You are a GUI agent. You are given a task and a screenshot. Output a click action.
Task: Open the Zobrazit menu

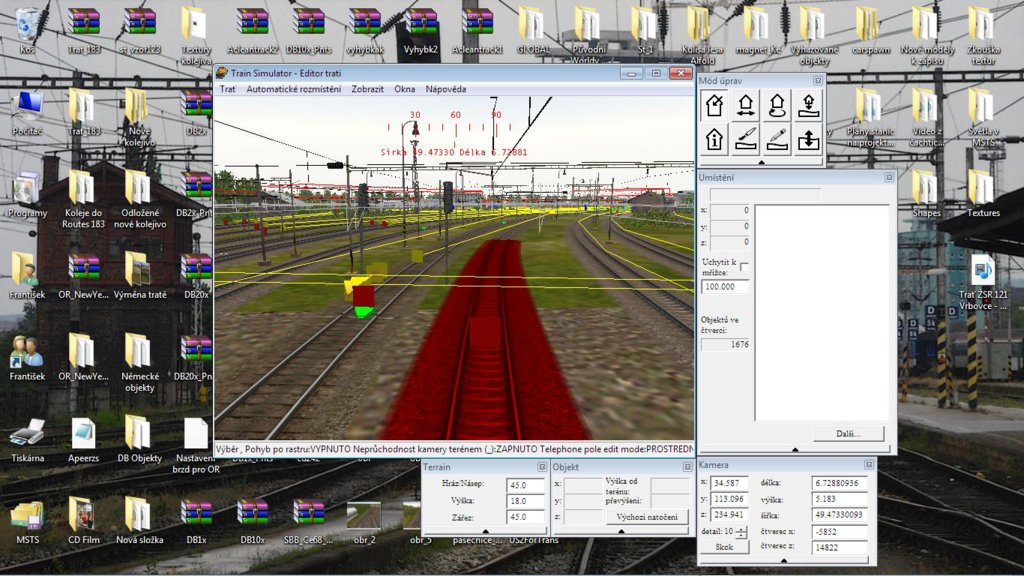tap(367, 89)
